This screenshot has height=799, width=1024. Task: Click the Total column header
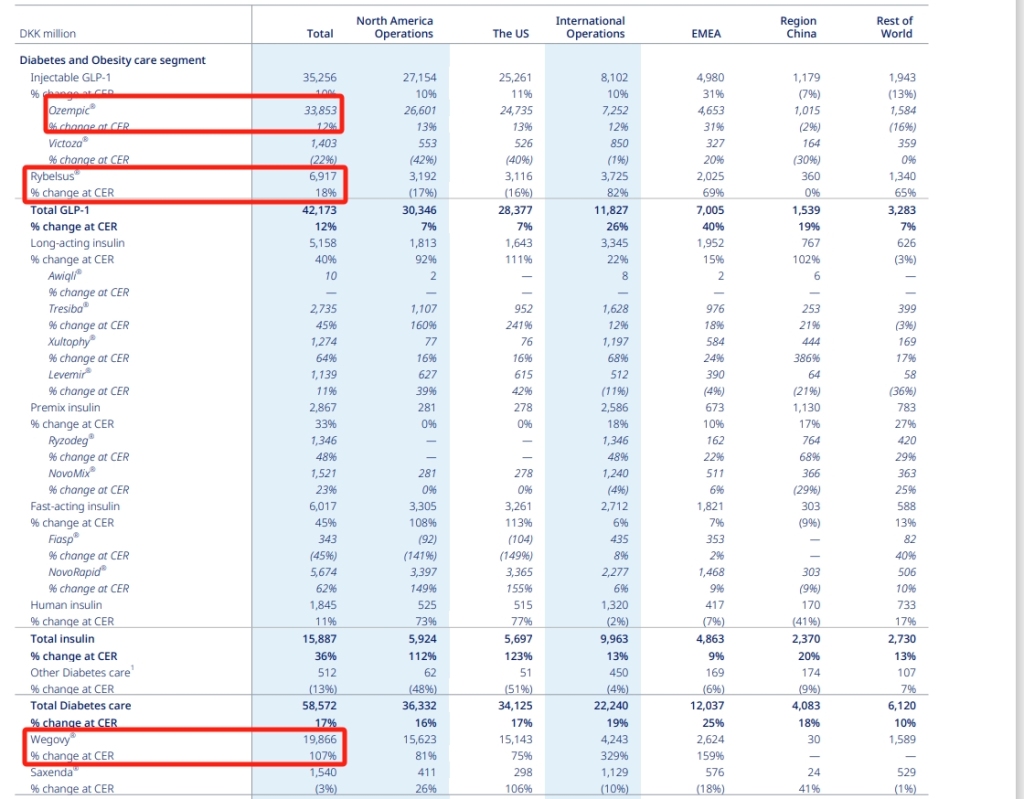[x=319, y=33]
